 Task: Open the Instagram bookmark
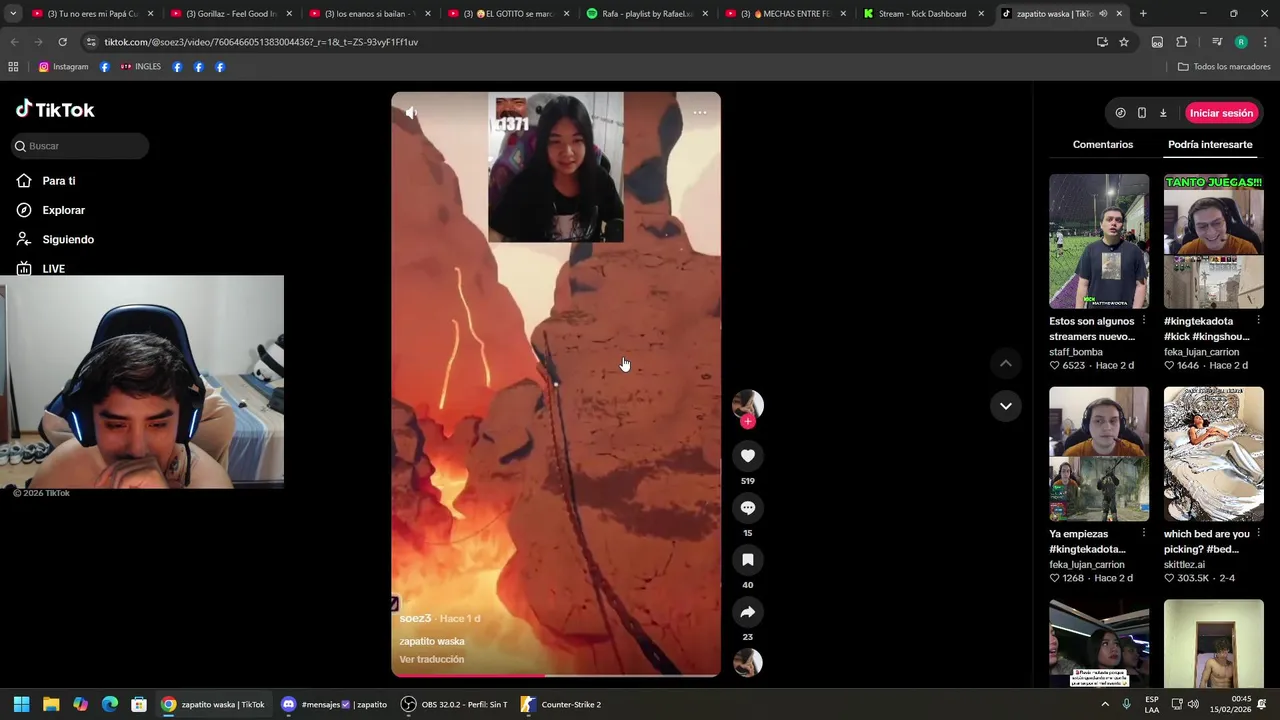[x=63, y=67]
